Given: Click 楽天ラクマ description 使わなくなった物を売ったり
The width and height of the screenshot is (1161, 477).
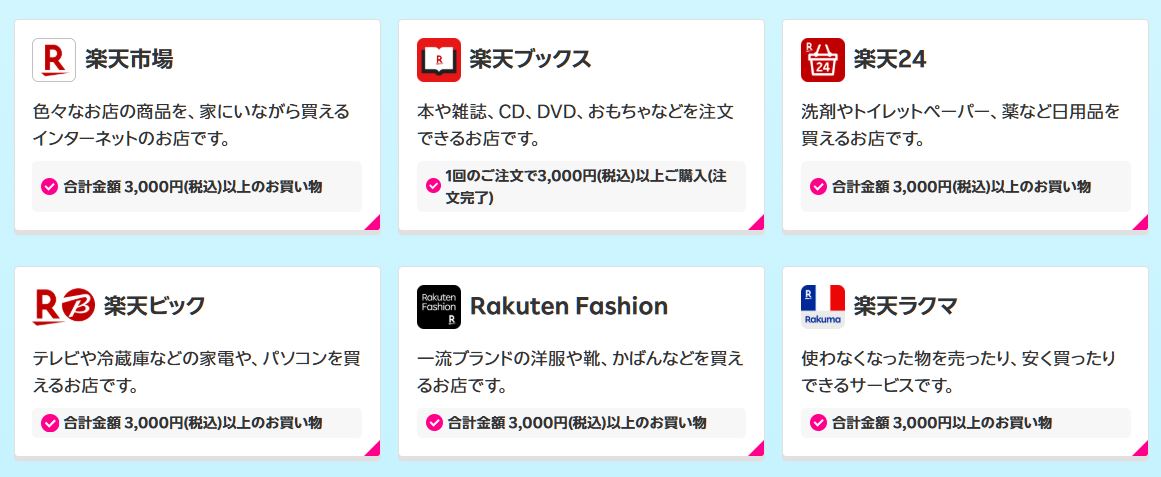Looking at the screenshot, I should click(x=959, y=372).
